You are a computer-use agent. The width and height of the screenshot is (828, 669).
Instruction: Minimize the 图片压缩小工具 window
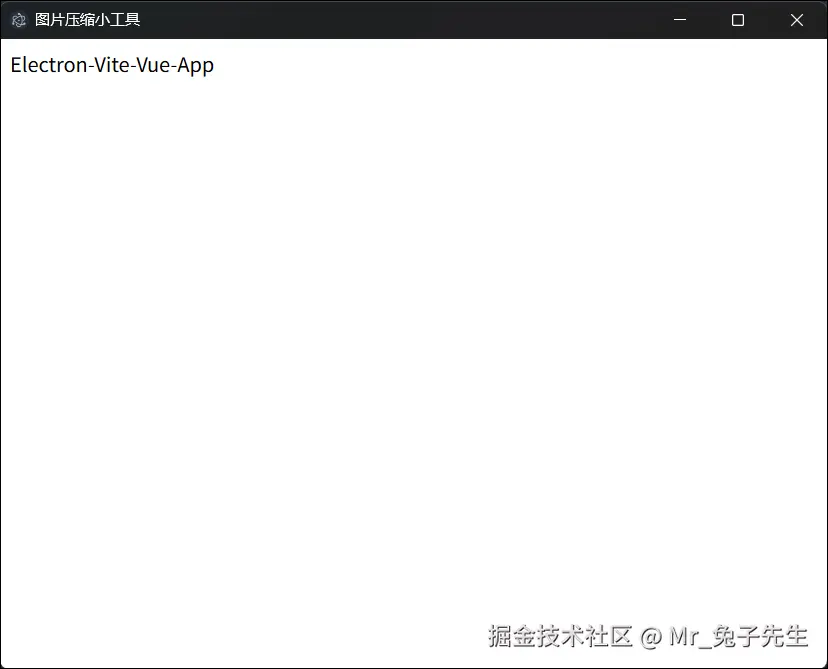(x=680, y=19)
